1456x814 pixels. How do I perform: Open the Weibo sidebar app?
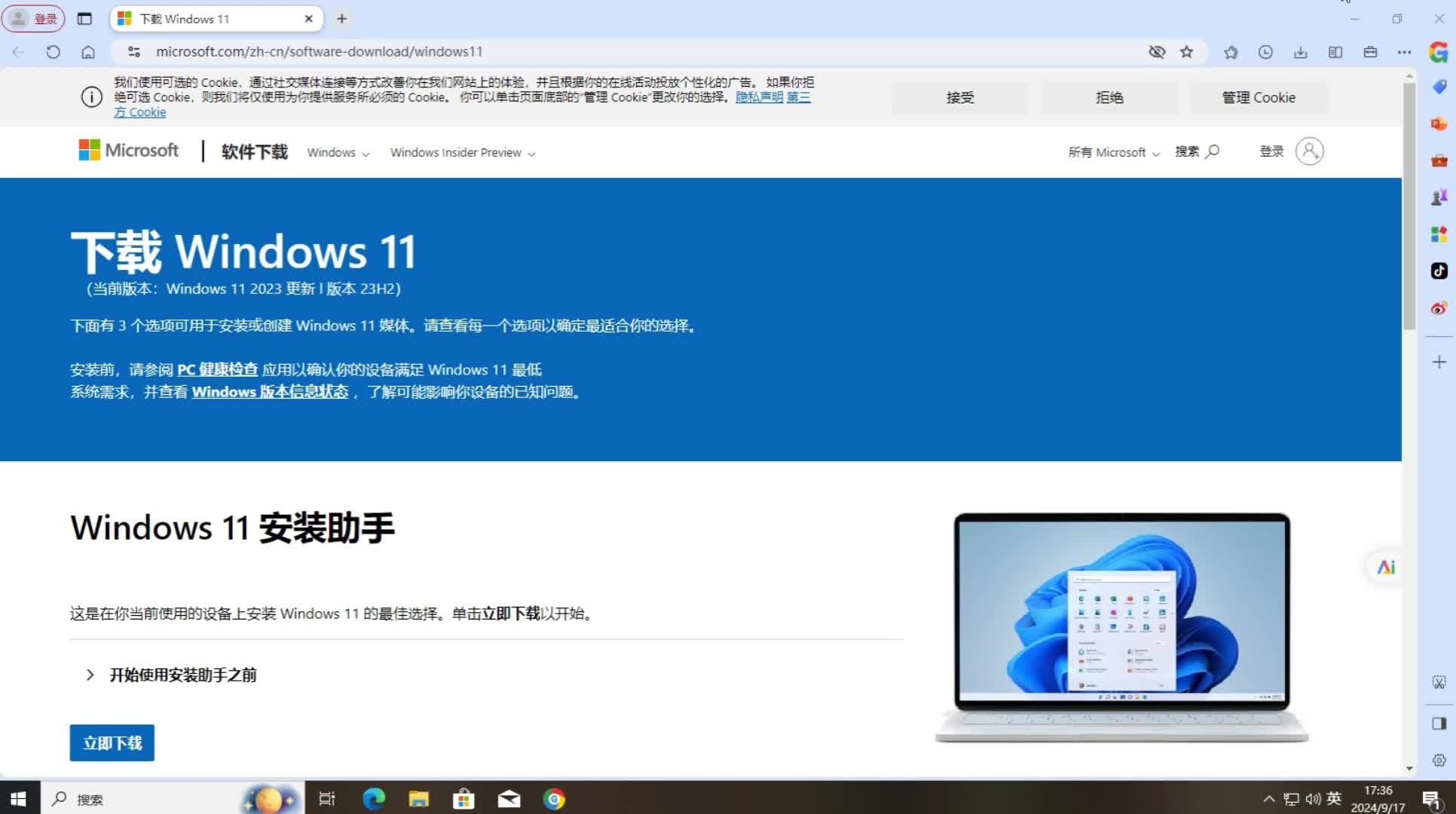click(x=1439, y=308)
